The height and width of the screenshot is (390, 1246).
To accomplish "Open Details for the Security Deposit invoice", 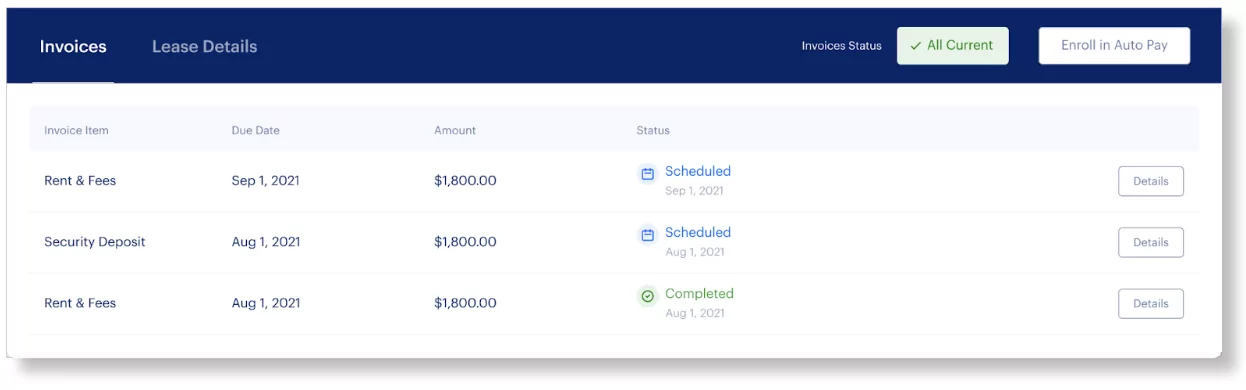I will pyautogui.click(x=1150, y=242).
